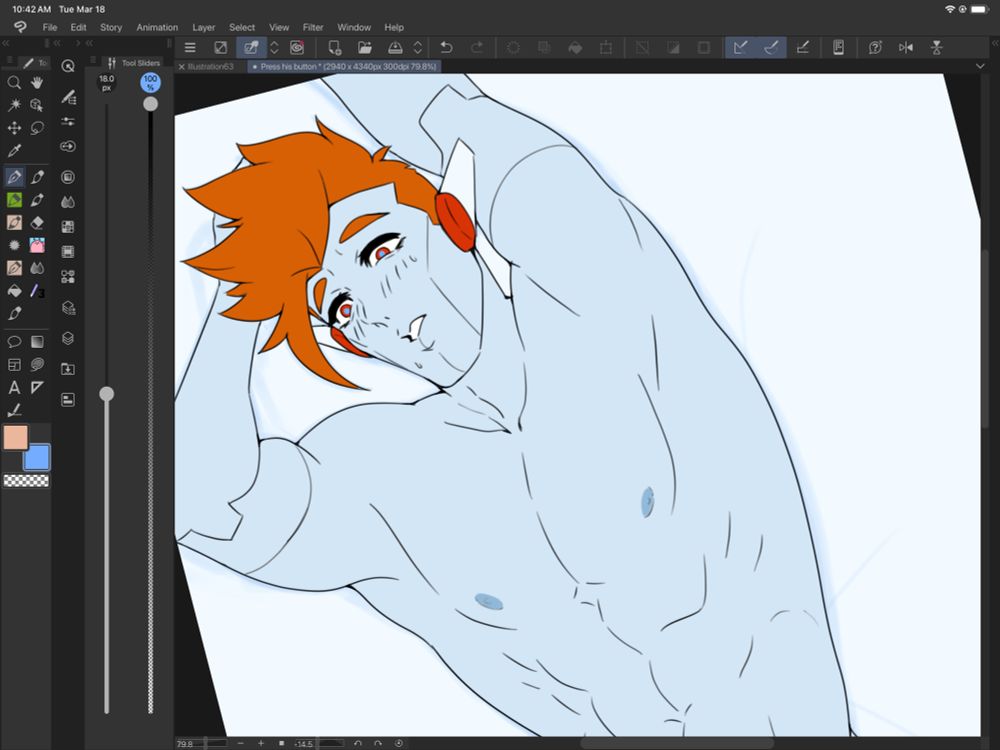Select the Text tool
Image resolution: width=1000 pixels, height=750 pixels.
pos(14,388)
